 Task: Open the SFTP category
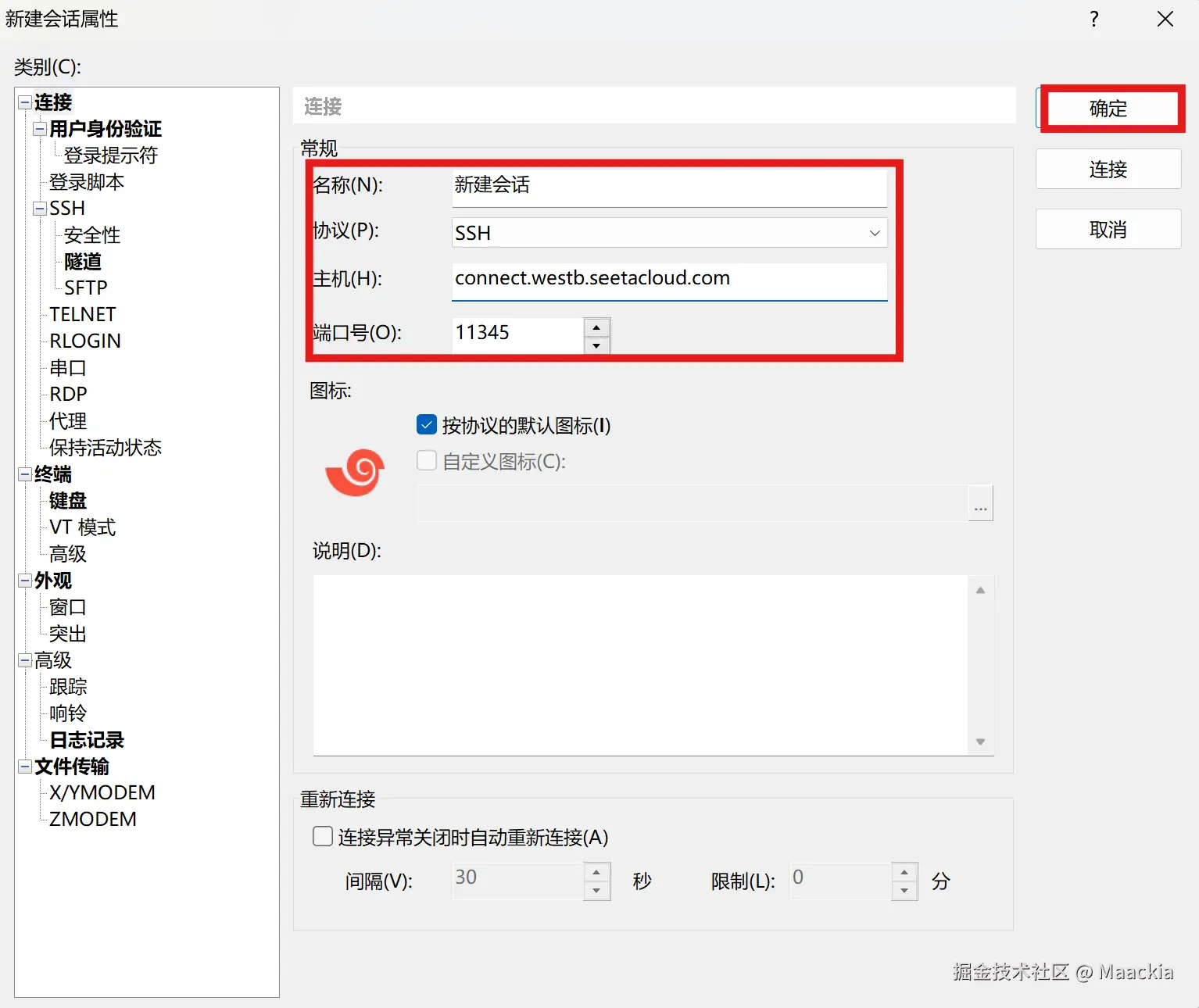click(86, 288)
